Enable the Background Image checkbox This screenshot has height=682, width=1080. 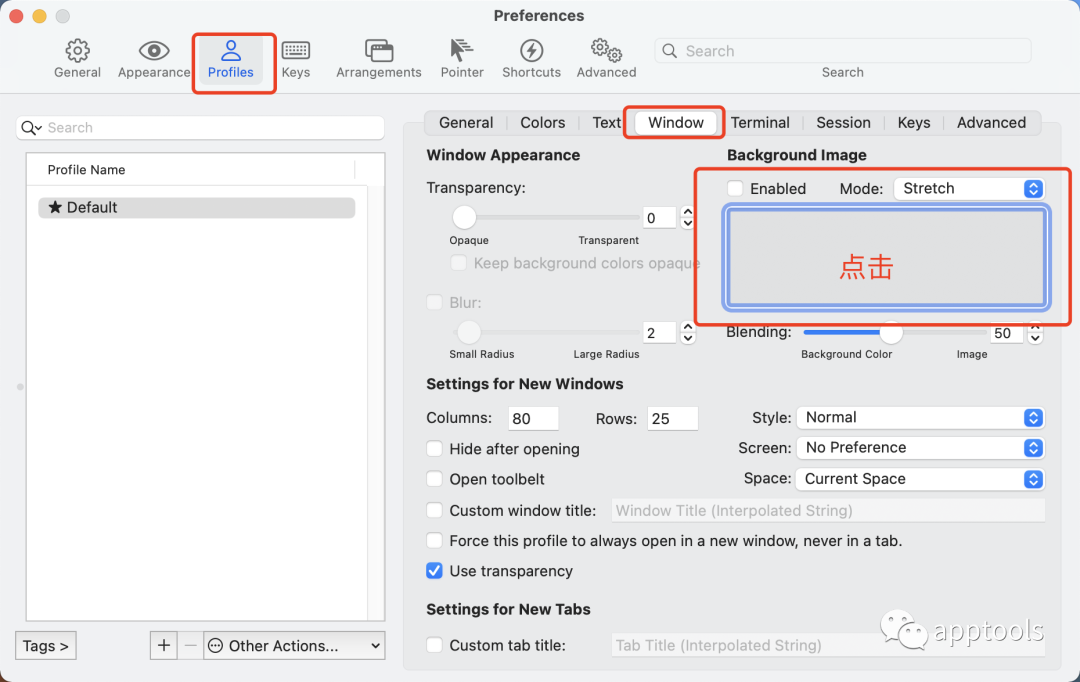tap(735, 188)
